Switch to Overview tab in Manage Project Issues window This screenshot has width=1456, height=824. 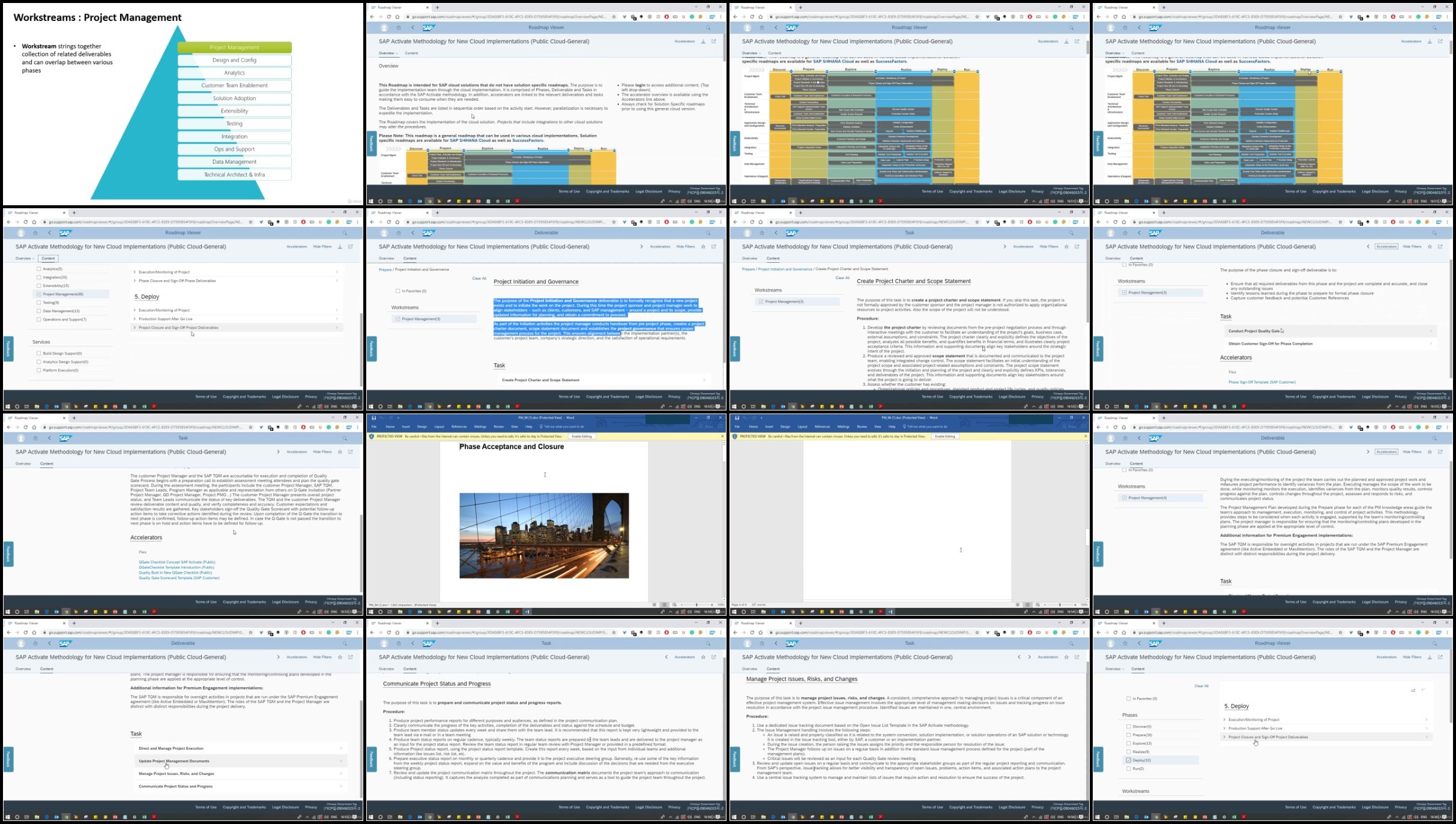point(749,669)
